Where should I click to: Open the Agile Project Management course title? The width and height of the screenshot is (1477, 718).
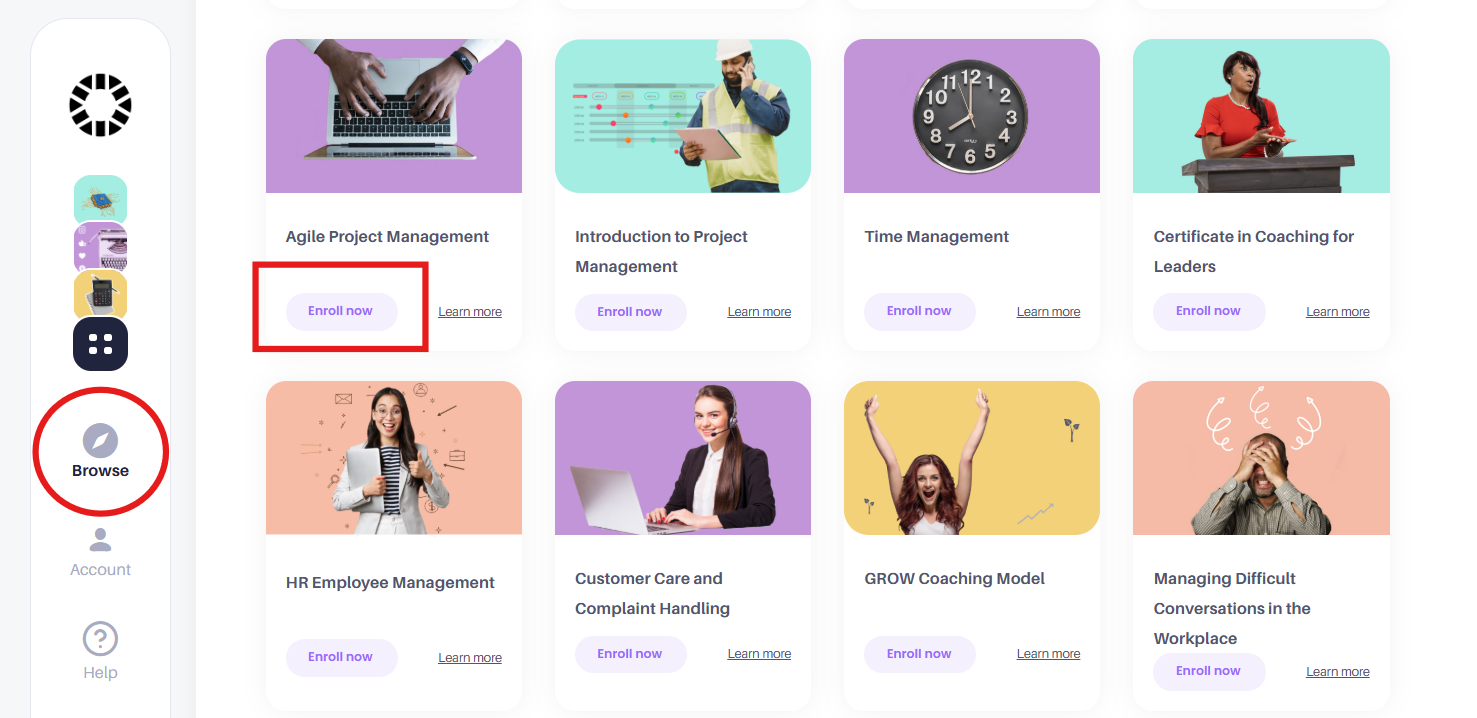(388, 237)
